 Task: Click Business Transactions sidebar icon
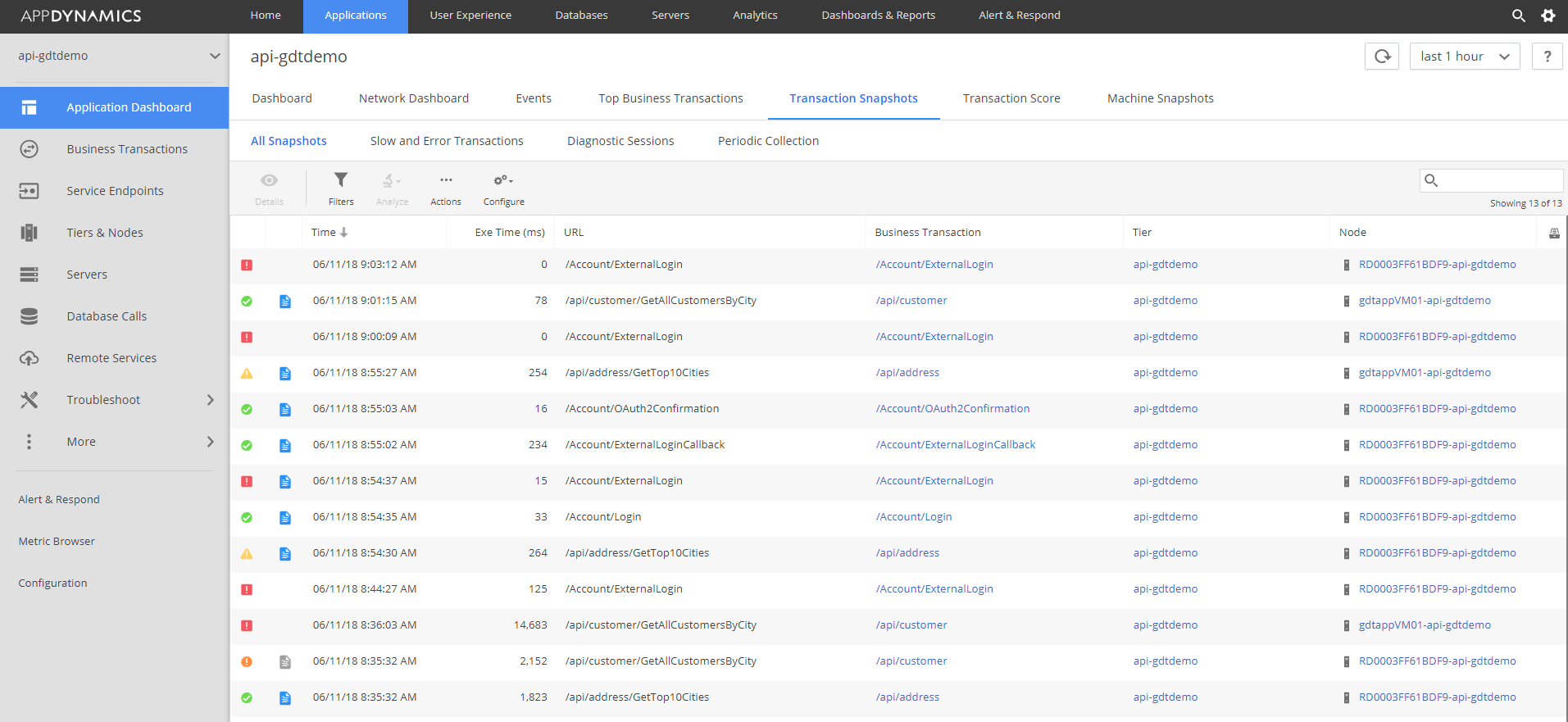coord(30,149)
